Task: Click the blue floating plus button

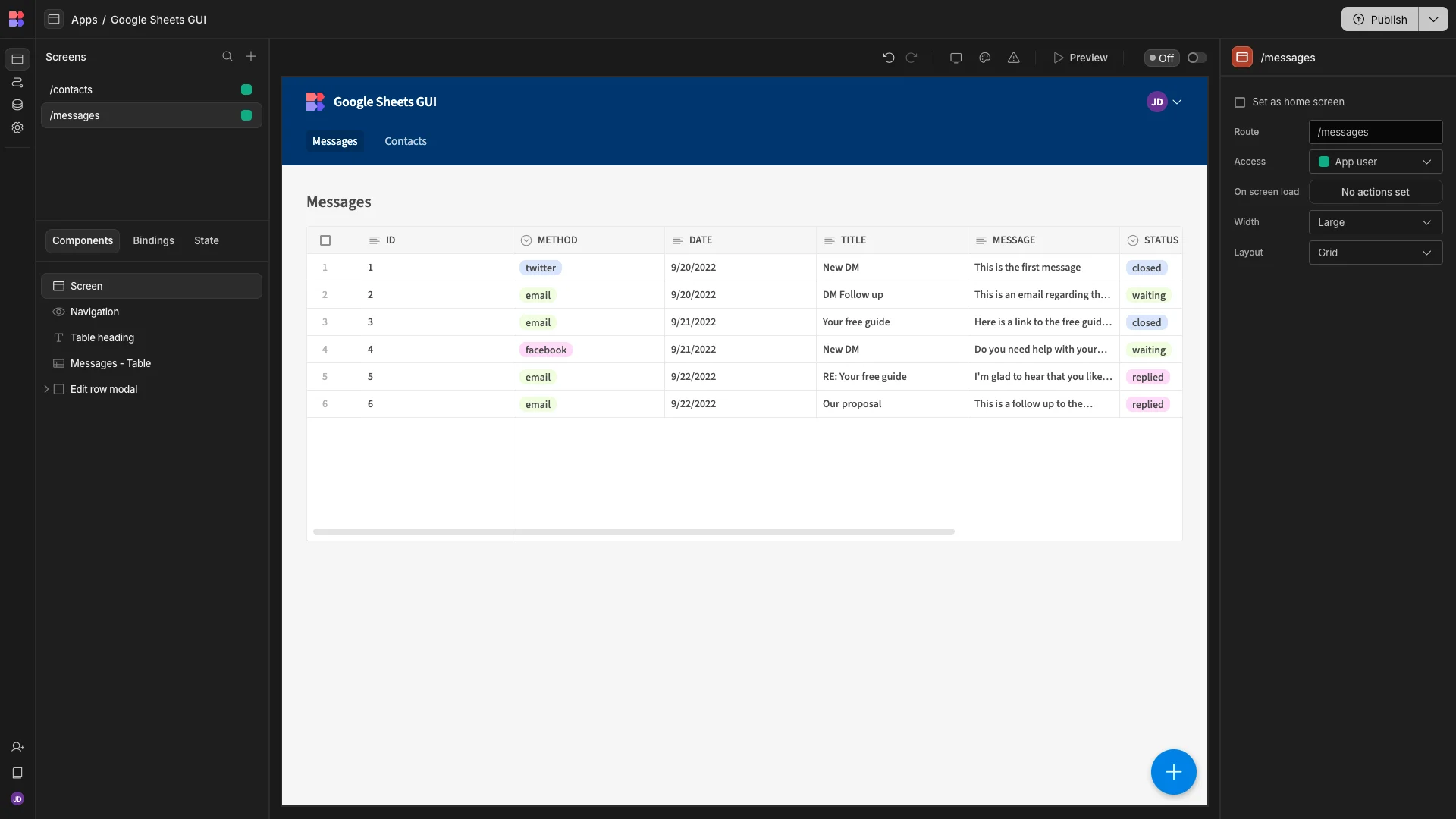Action: click(1174, 772)
